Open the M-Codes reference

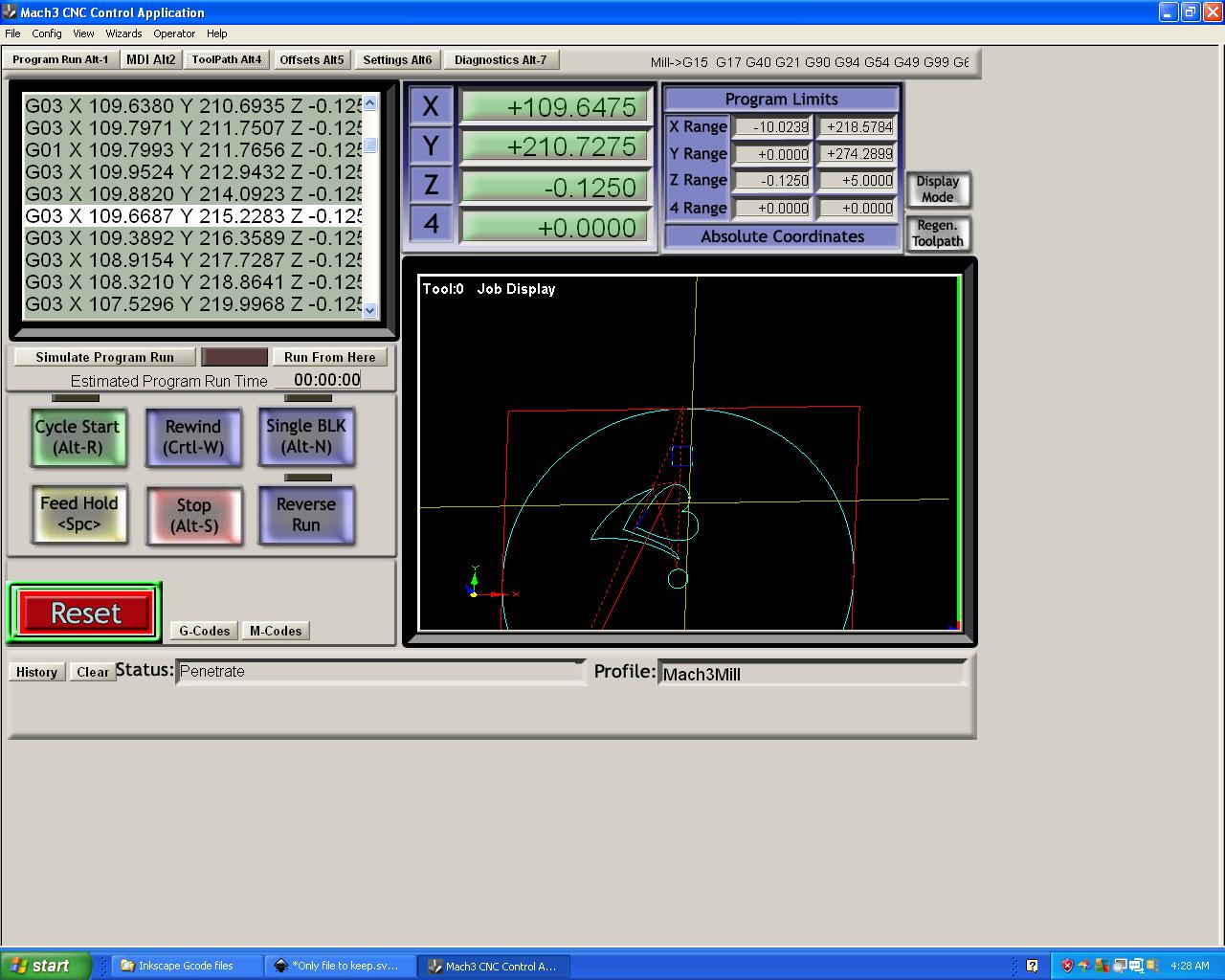pos(276,631)
